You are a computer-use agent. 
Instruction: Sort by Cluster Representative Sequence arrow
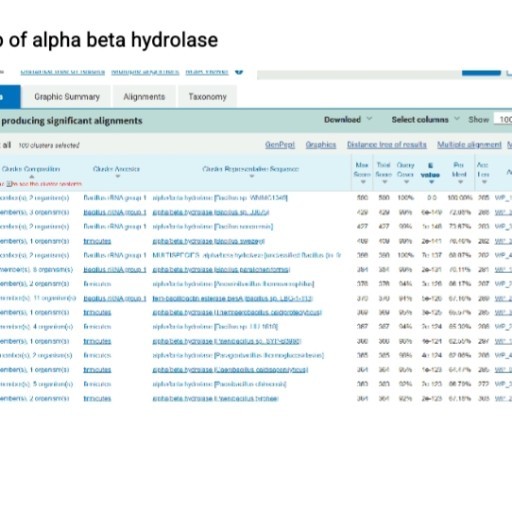252,176
